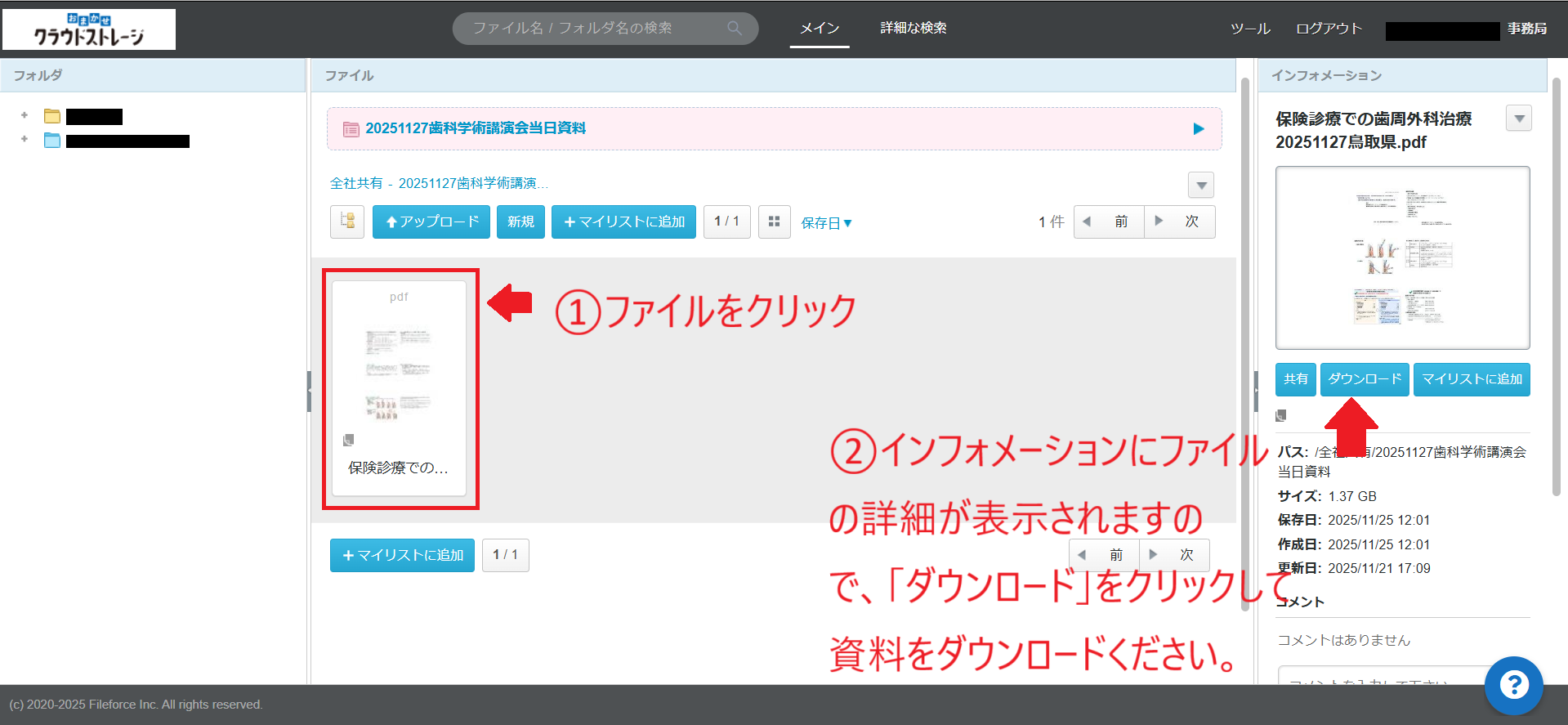The image size is (1568, 725).
Task: Select the light blue shared folder icon
Action: pyautogui.click(x=52, y=141)
